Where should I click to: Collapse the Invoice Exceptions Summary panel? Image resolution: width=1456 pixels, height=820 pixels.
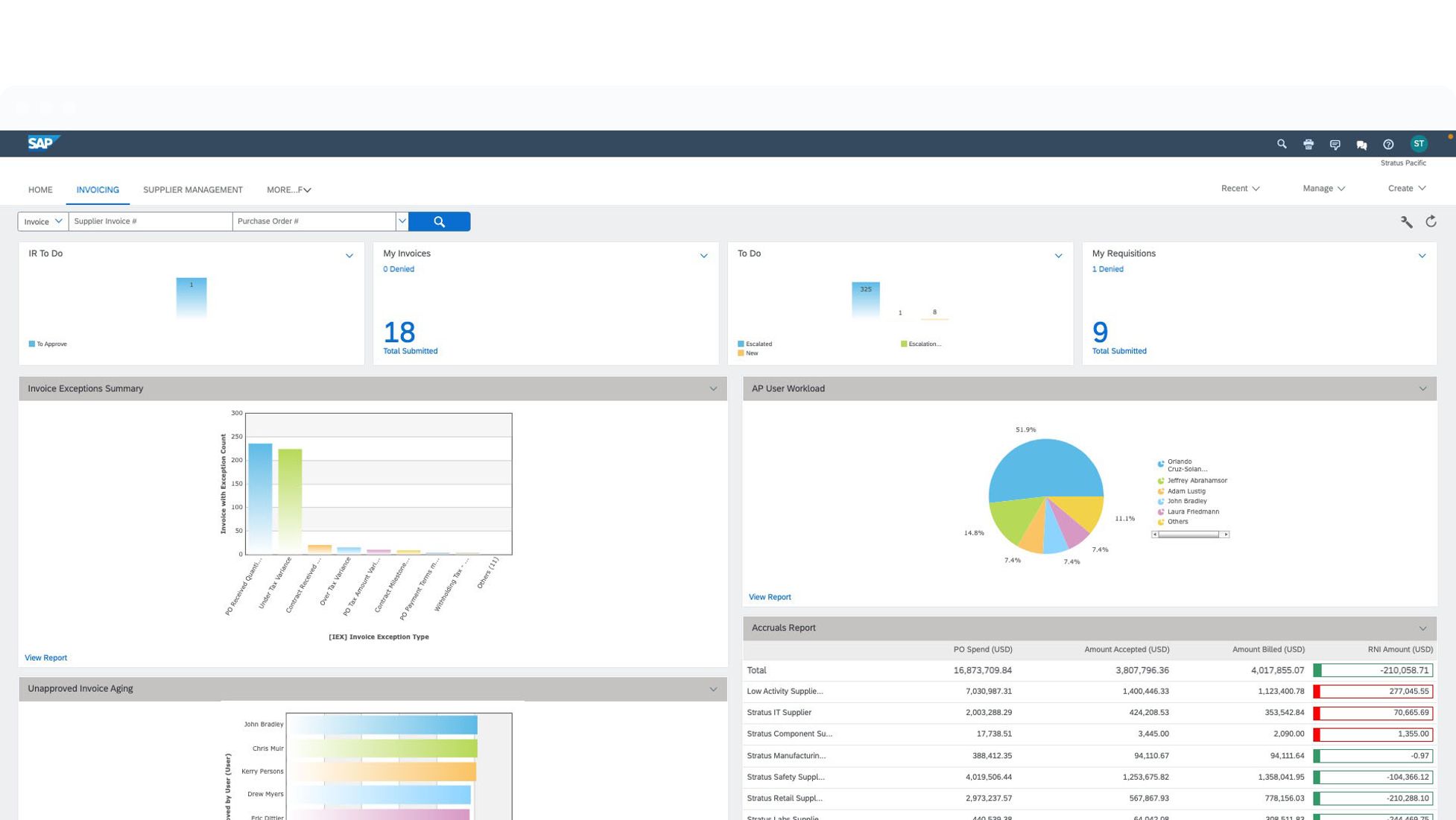[713, 388]
